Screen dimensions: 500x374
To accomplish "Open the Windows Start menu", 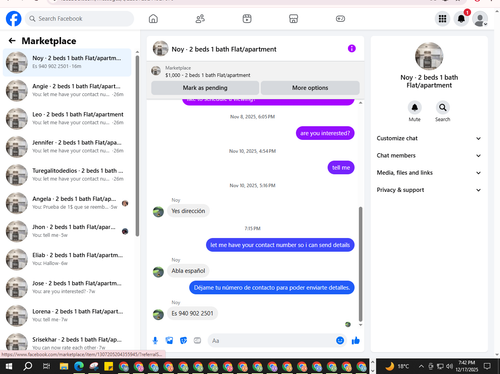I will coord(9,366).
